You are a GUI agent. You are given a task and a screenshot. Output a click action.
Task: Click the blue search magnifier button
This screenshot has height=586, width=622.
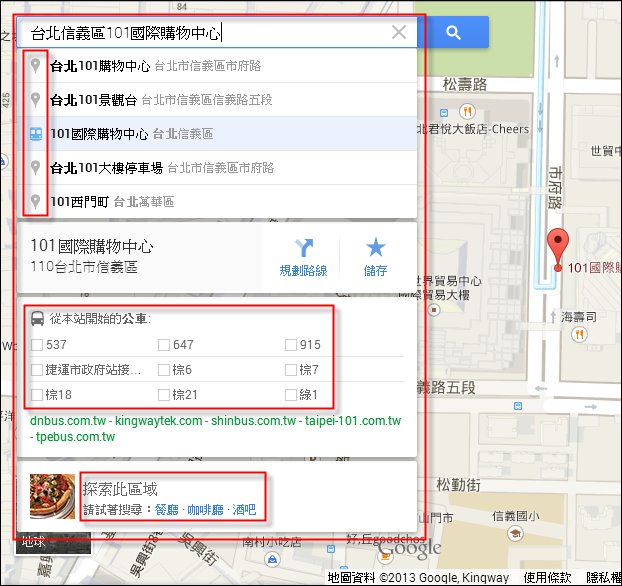(x=453, y=33)
